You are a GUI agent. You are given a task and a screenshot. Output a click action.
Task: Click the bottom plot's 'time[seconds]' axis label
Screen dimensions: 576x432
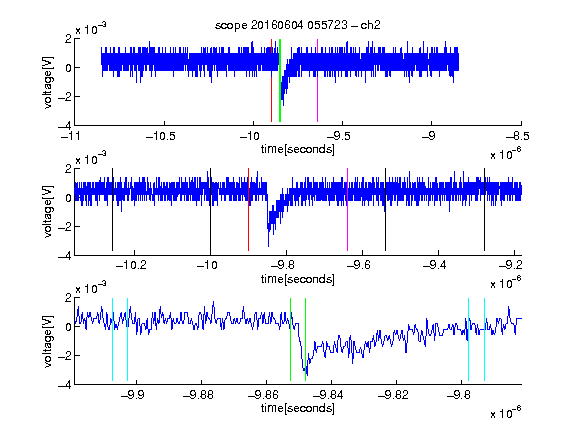[x=298, y=408]
